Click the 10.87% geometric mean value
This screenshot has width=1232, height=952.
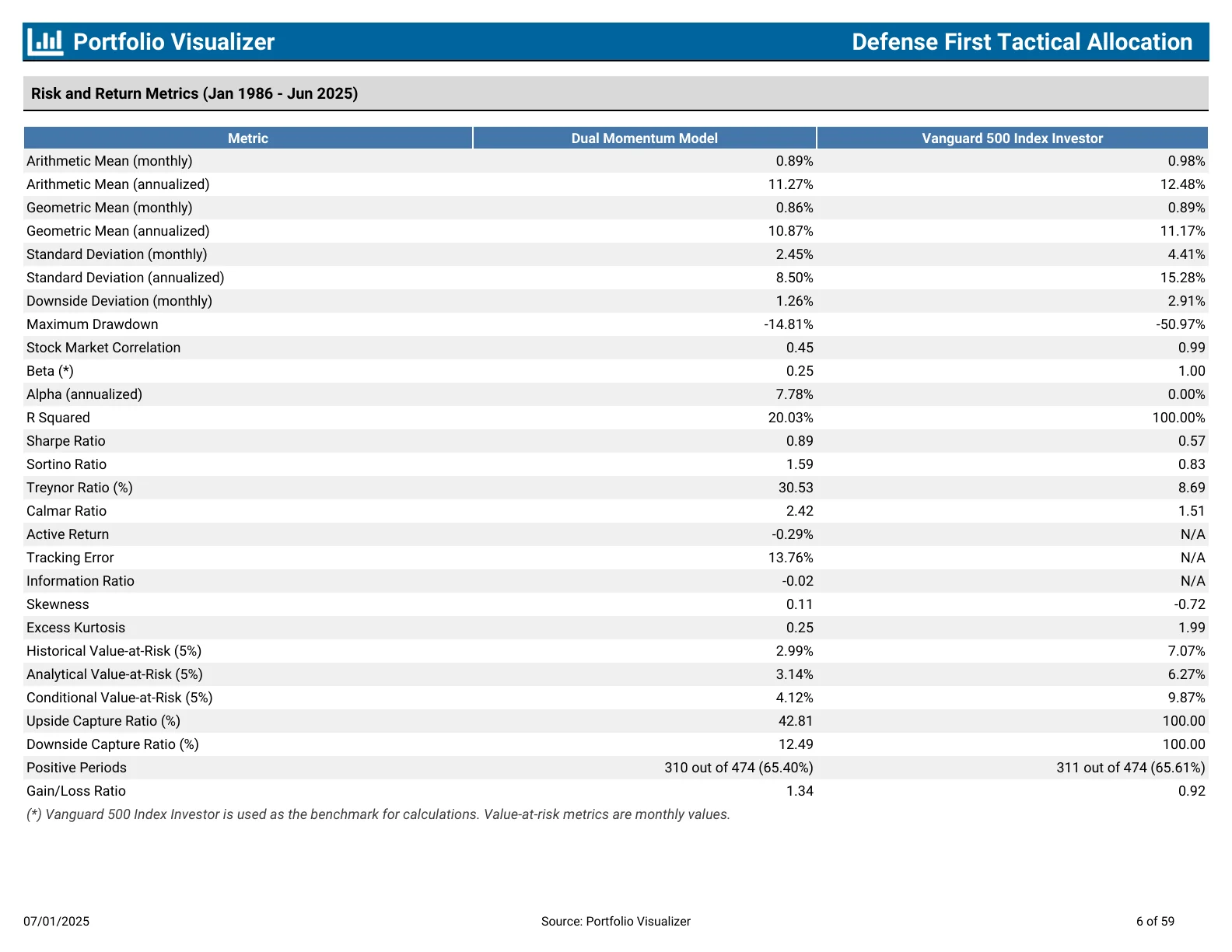point(791,231)
